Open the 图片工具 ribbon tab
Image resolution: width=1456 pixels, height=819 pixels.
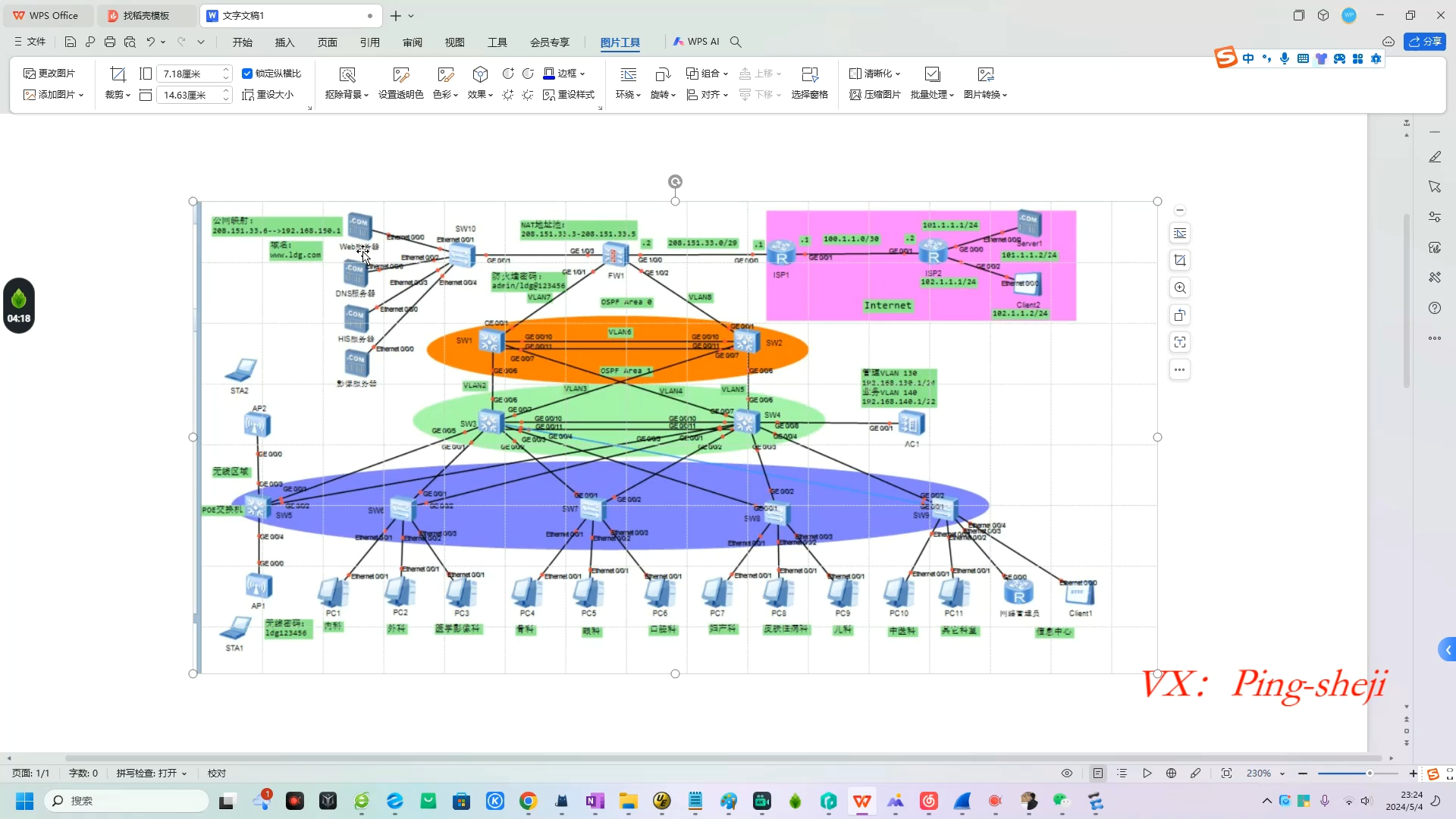(621, 42)
